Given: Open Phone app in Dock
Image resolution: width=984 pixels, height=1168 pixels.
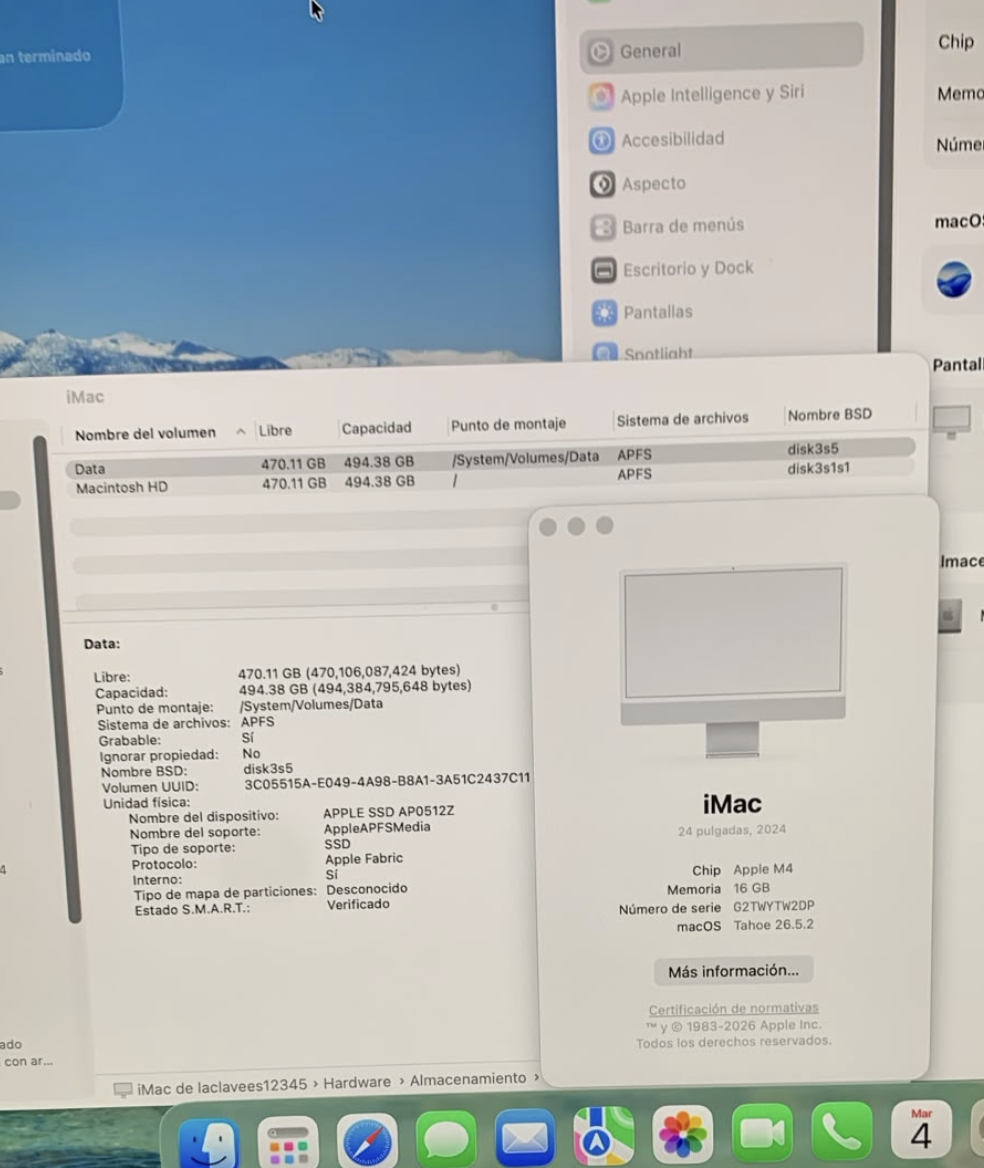Looking at the screenshot, I should pos(841,1132).
